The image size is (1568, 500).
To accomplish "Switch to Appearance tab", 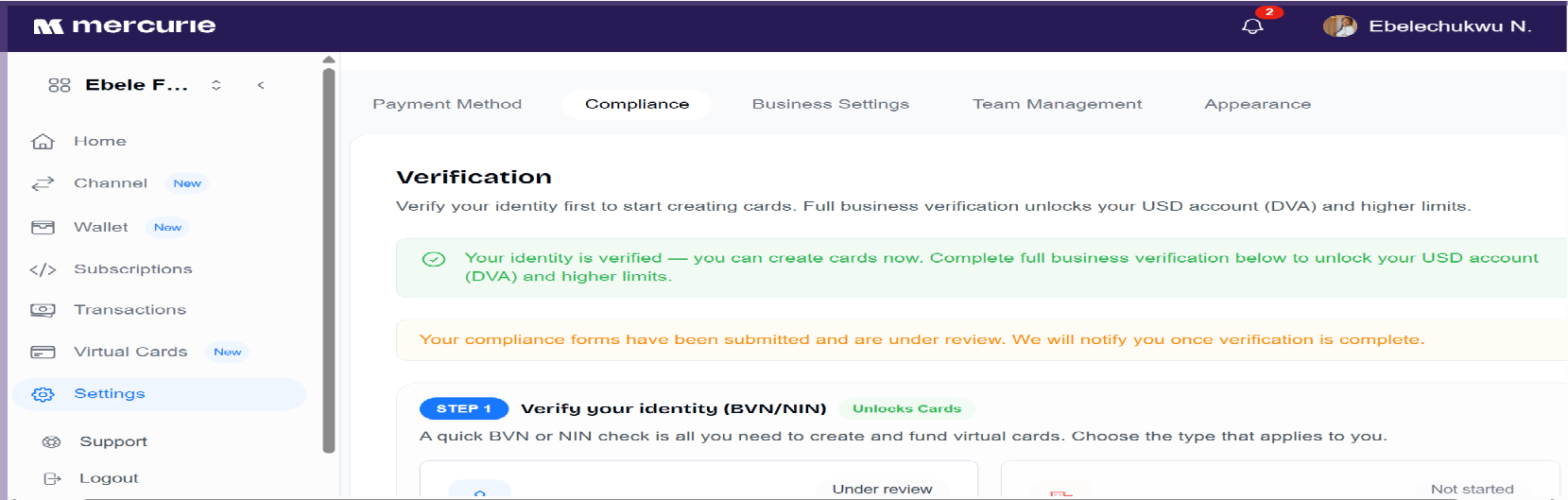I will click(x=1258, y=104).
